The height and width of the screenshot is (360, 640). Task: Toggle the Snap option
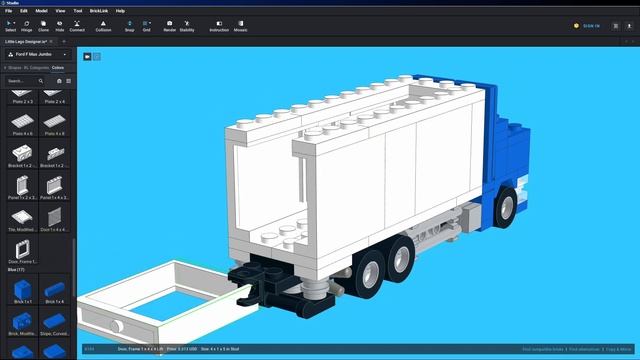coord(129,26)
